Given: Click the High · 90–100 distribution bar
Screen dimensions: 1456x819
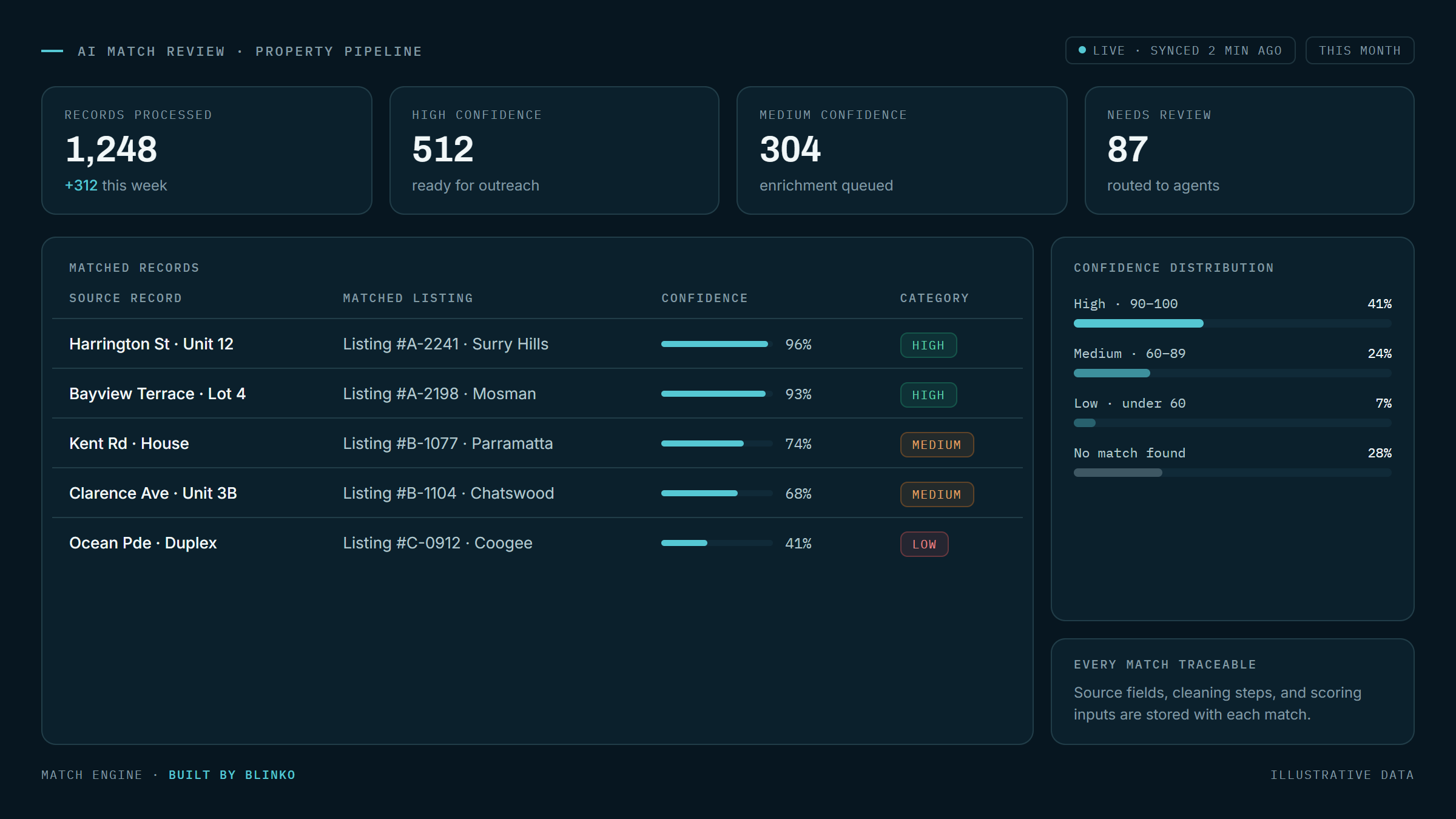Looking at the screenshot, I should (1233, 323).
